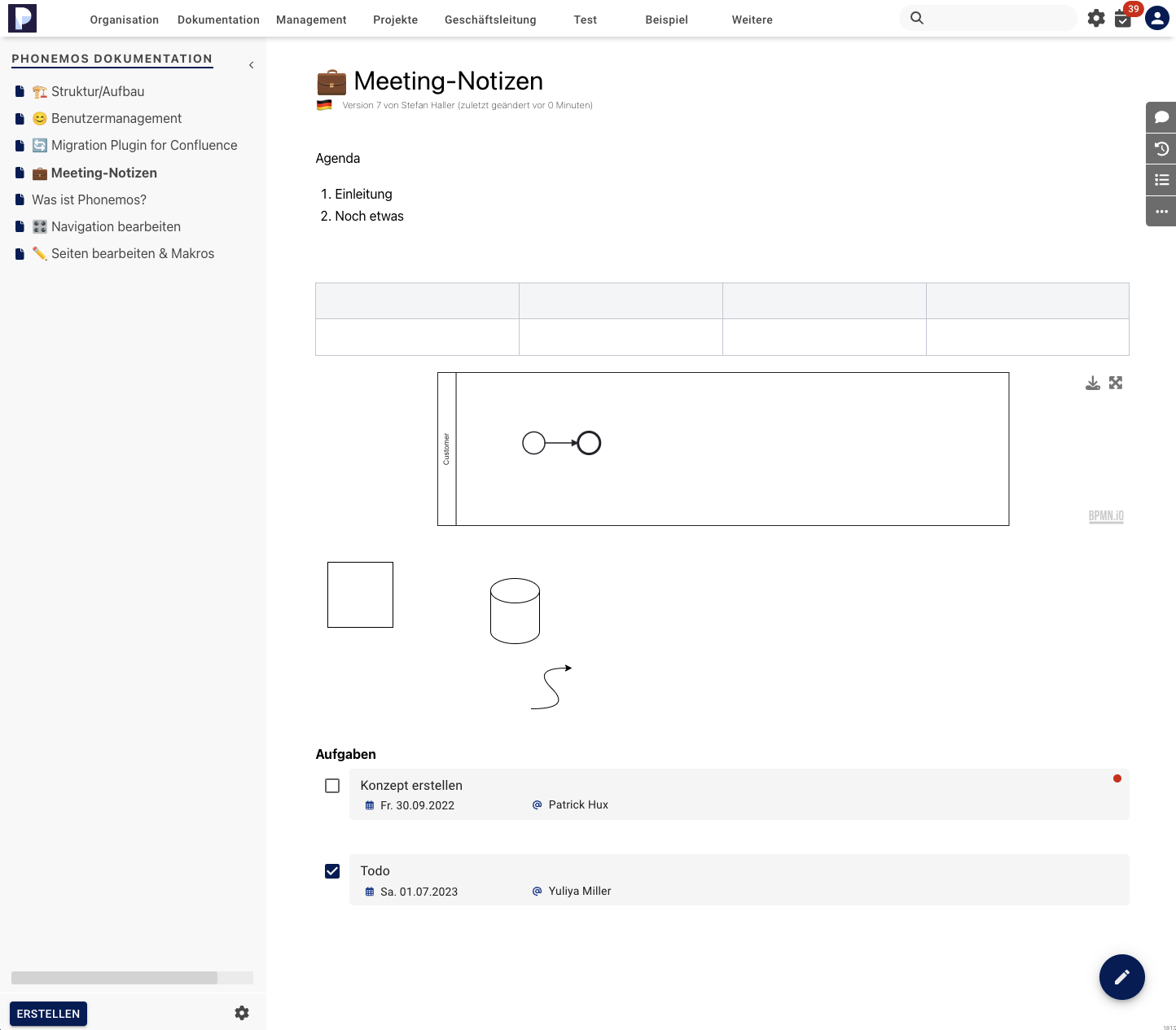
Task: Open the page version history icon
Action: (x=1161, y=149)
